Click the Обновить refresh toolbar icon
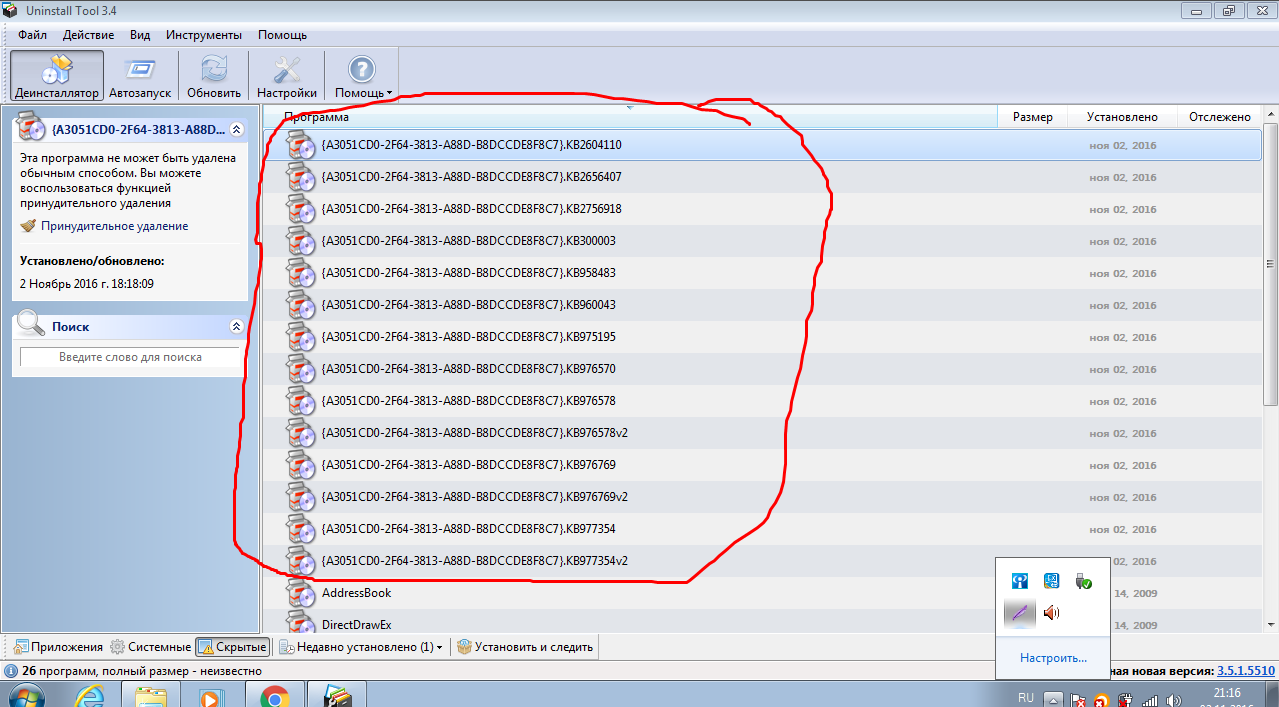The height and width of the screenshot is (707, 1279). [213, 76]
